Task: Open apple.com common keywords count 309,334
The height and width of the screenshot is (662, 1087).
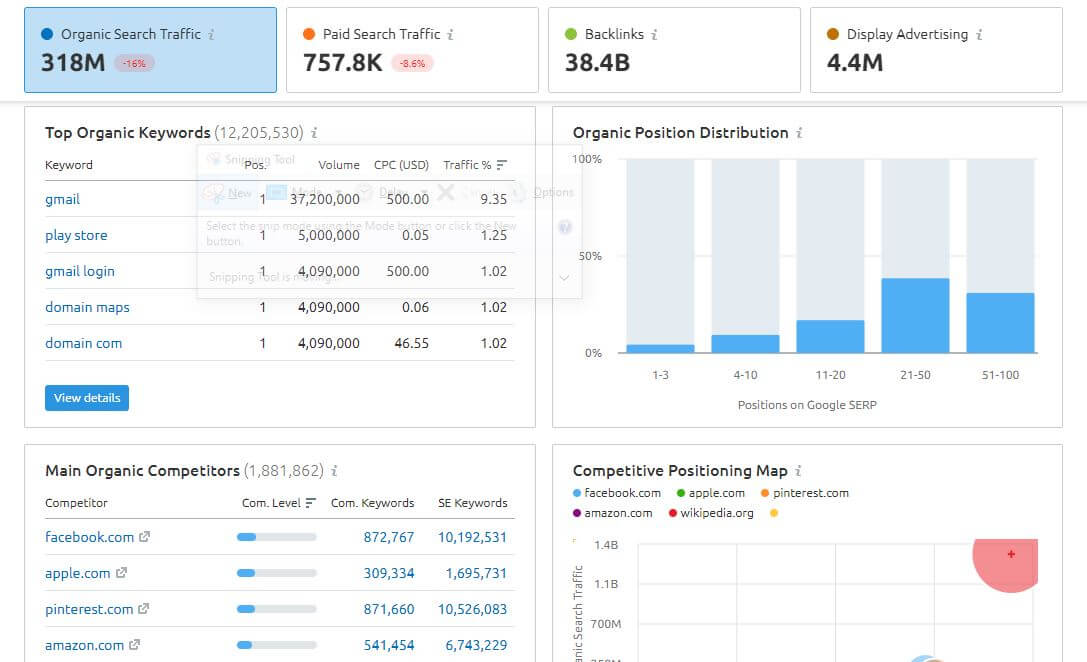Action: [389, 573]
